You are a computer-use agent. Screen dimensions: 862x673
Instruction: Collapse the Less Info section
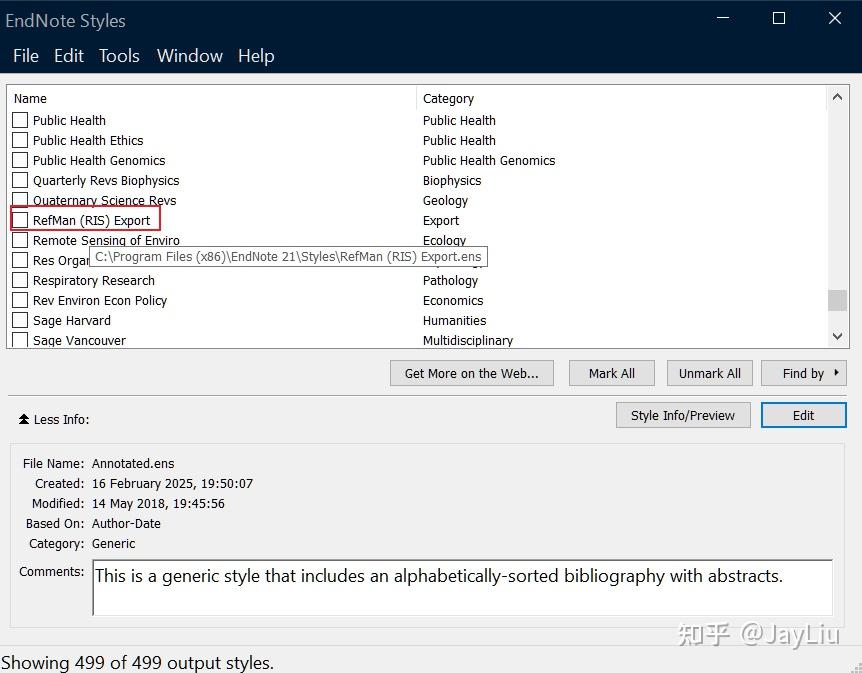(x=54, y=420)
